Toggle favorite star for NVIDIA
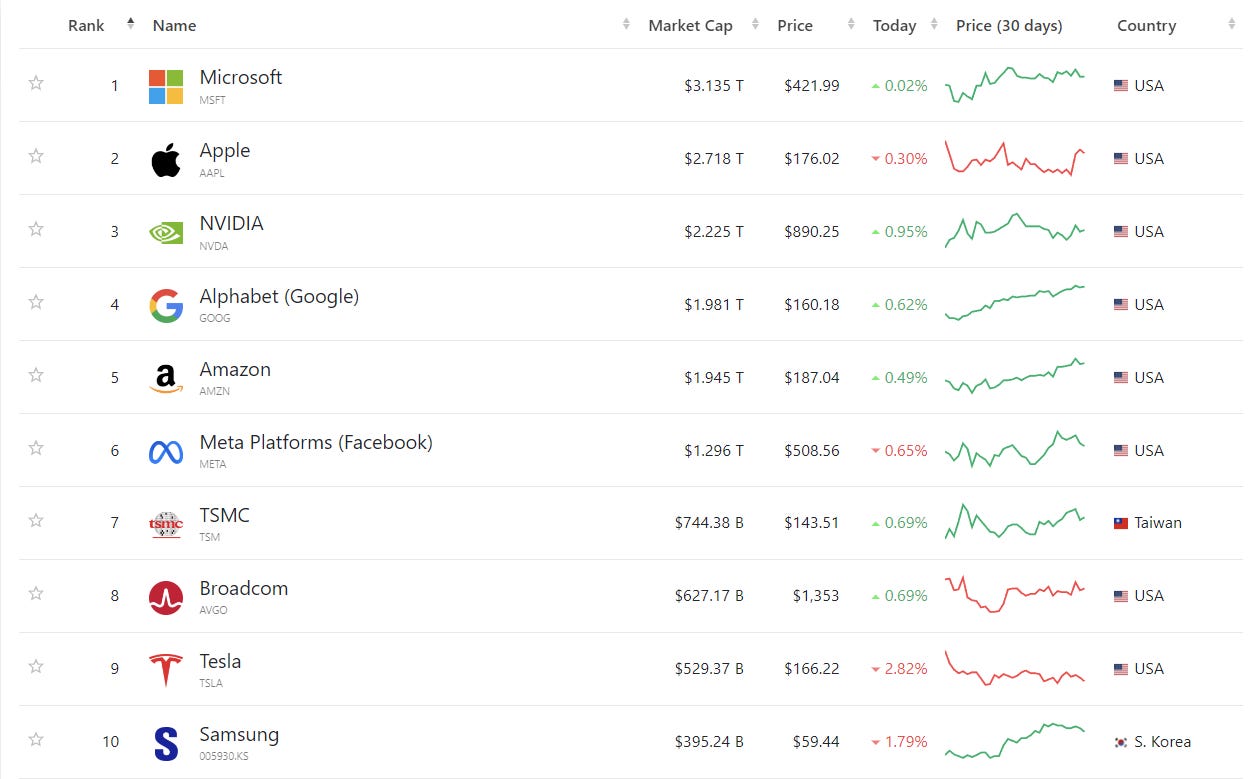1259x779 pixels. 36,229
